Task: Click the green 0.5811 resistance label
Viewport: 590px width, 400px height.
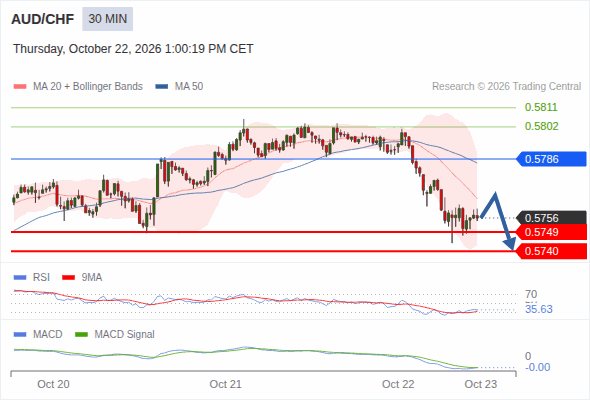Action: [x=541, y=107]
